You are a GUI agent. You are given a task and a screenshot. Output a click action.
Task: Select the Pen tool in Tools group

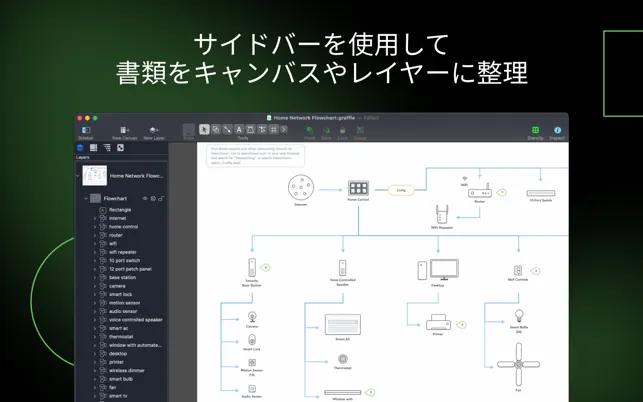coord(250,130)
